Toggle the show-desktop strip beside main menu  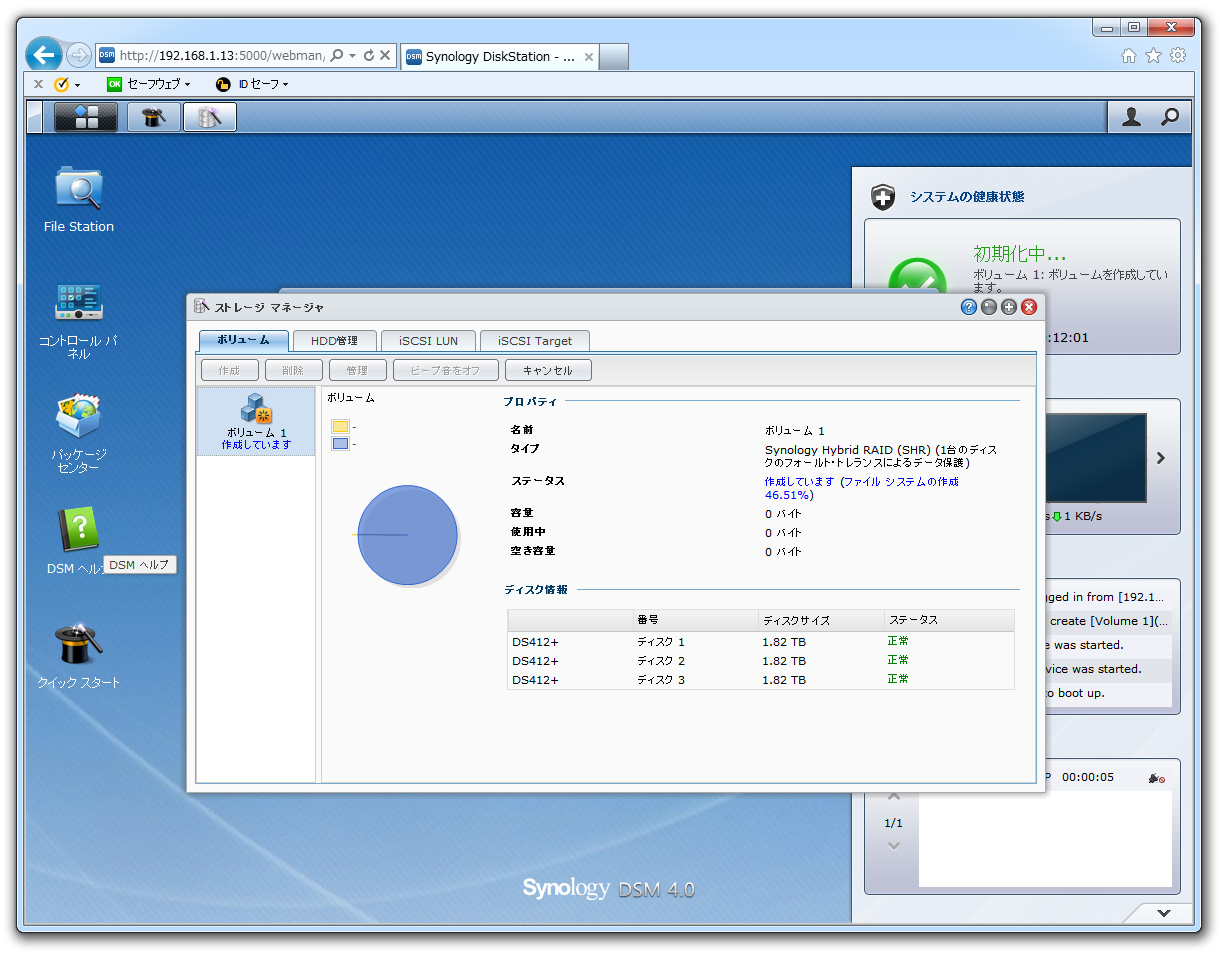click(34, 117)
